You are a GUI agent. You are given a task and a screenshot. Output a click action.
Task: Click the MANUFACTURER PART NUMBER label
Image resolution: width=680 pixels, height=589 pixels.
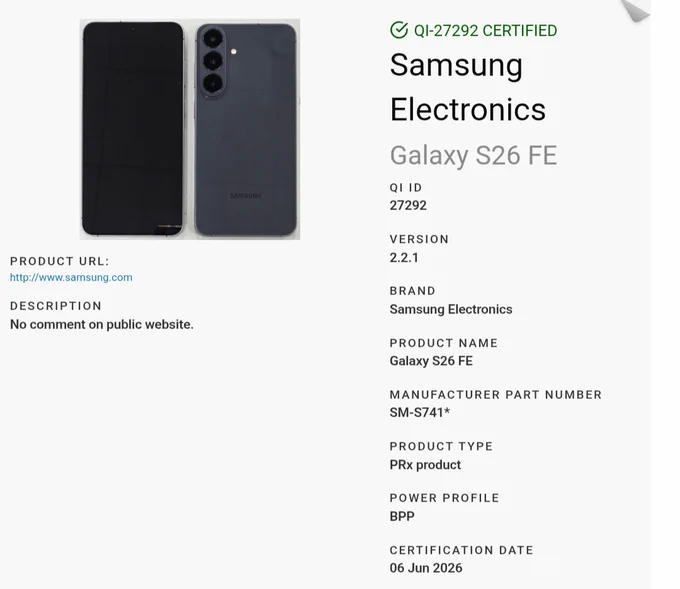point(496,395)
